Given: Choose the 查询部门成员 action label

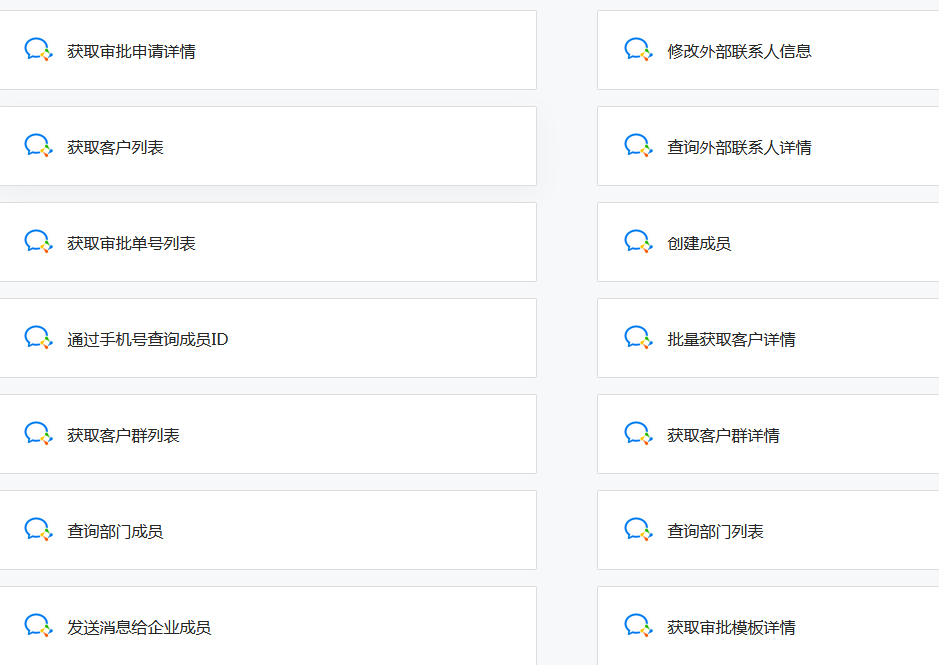Looking at the screenshot, I should [x=116, y=531].
